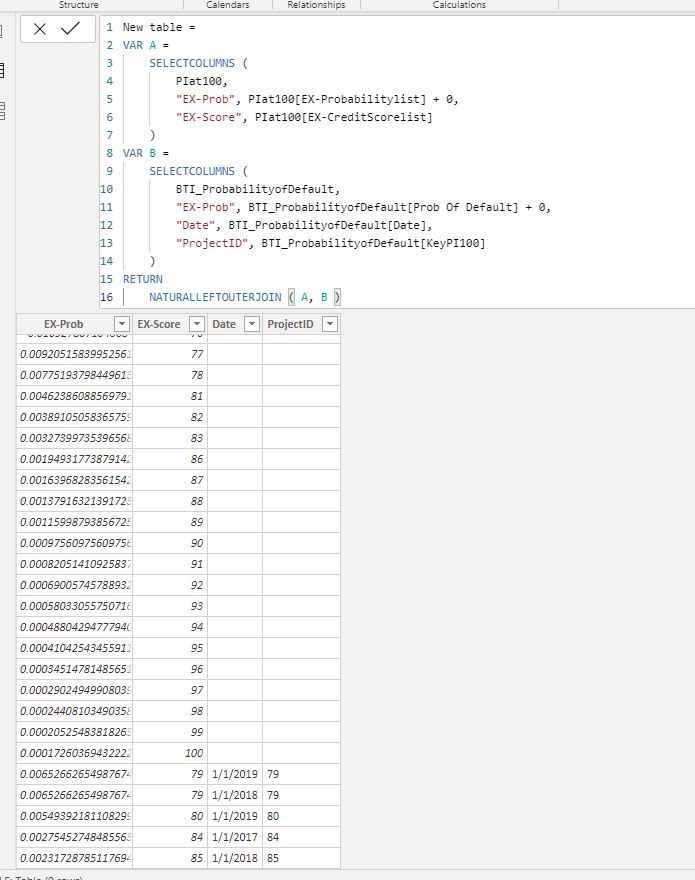
Task: Cancel the formula with the X icon
Action: (39, 29)
